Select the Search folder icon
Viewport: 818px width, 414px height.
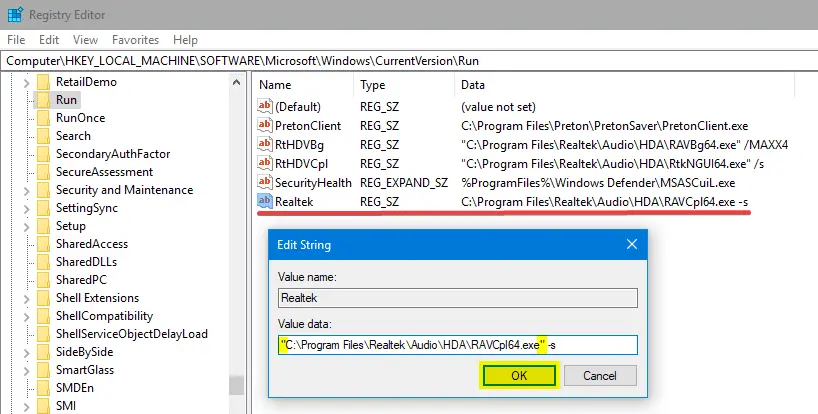pos(43,136)
